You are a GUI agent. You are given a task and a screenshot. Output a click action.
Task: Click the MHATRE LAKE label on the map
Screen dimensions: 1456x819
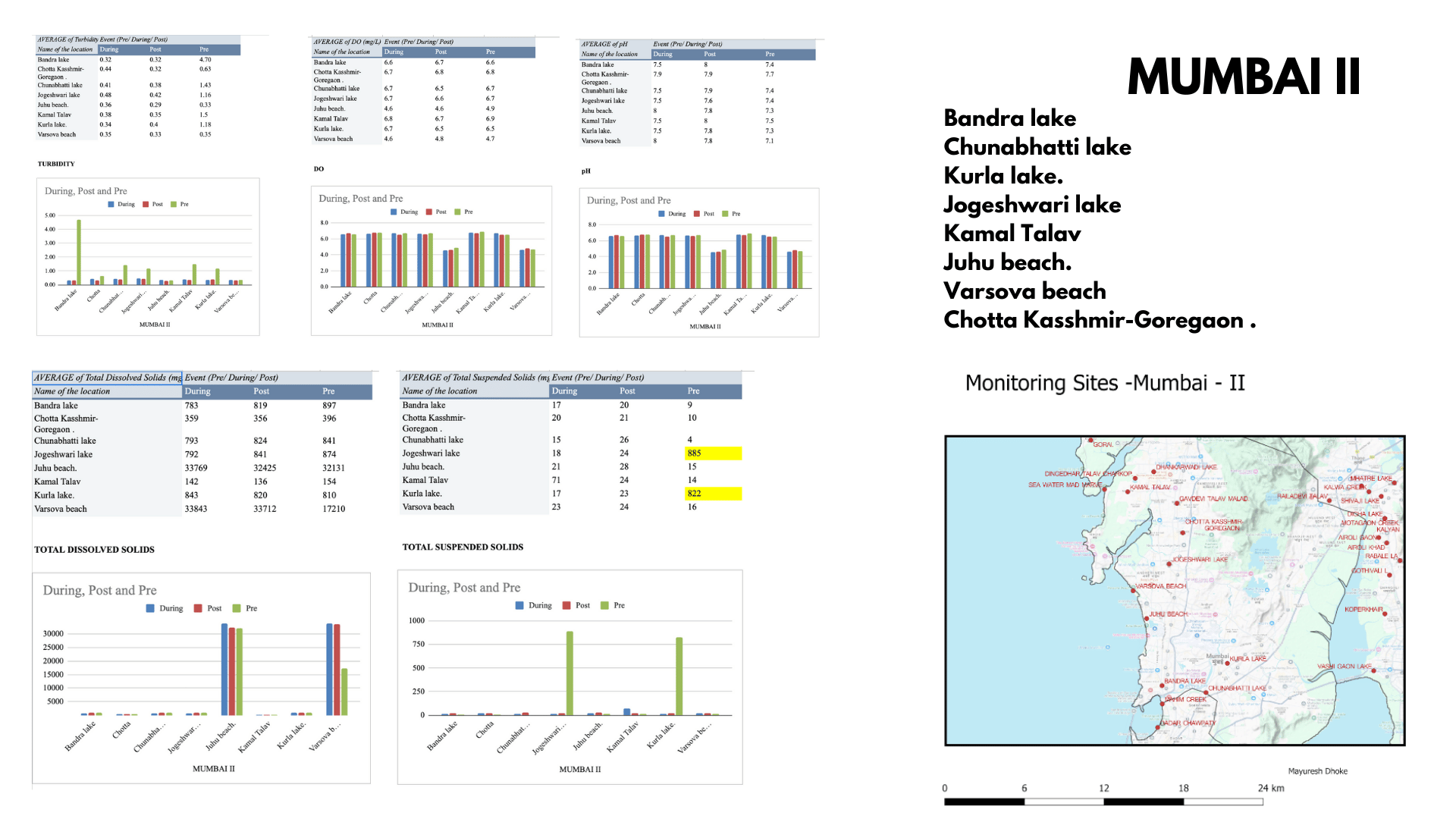click(x=1371, y=479)
